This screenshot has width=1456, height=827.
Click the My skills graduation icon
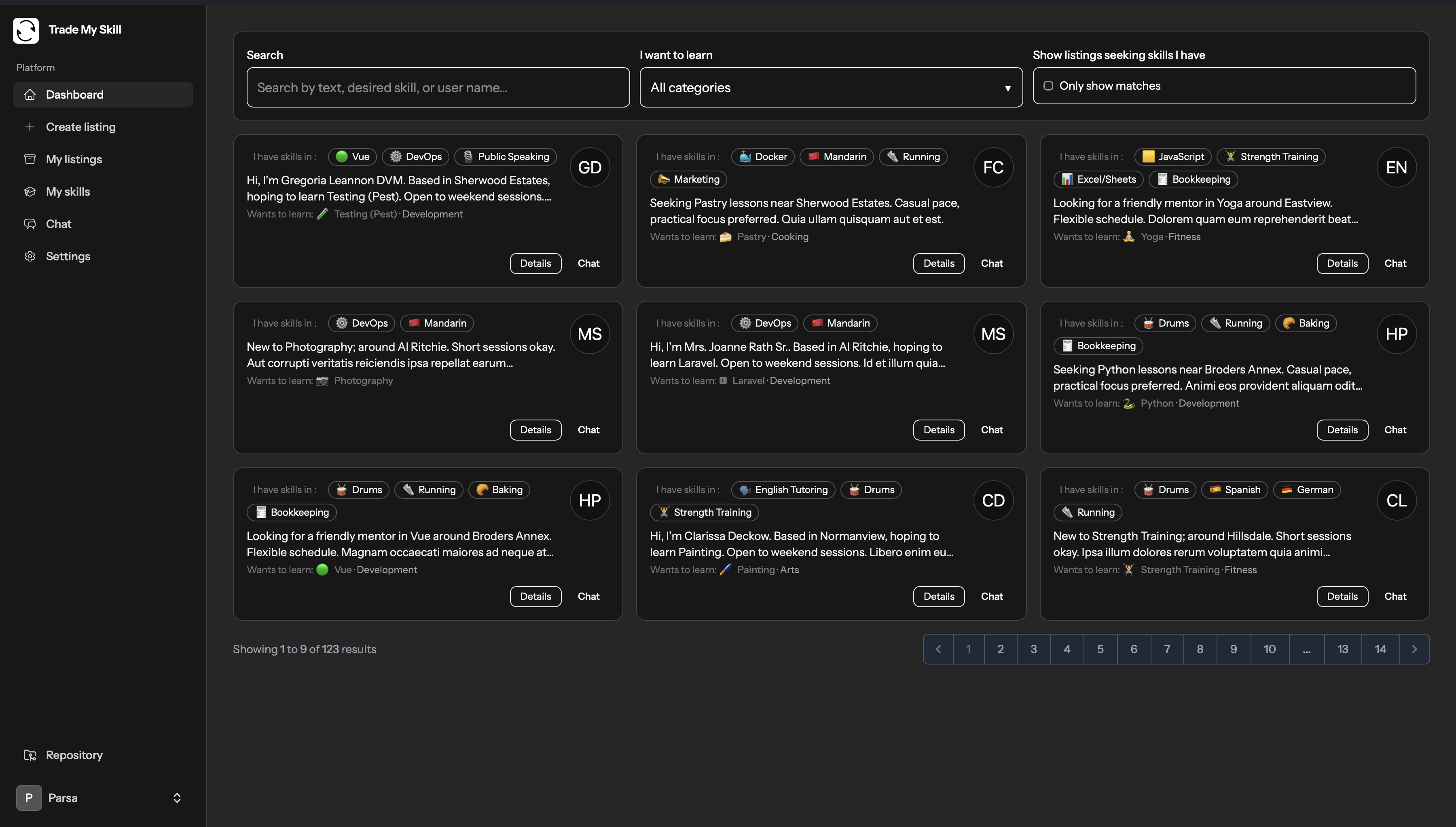coord(30,192)
